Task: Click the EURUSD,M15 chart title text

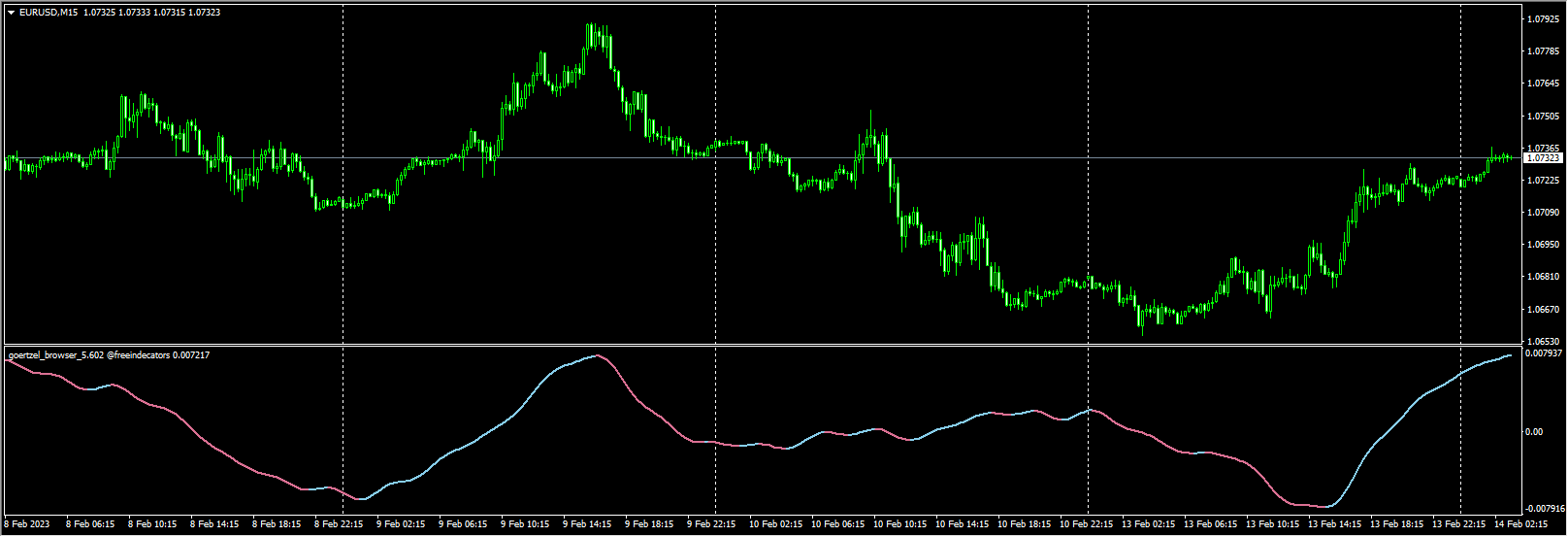Action: [x=49, y=13]
